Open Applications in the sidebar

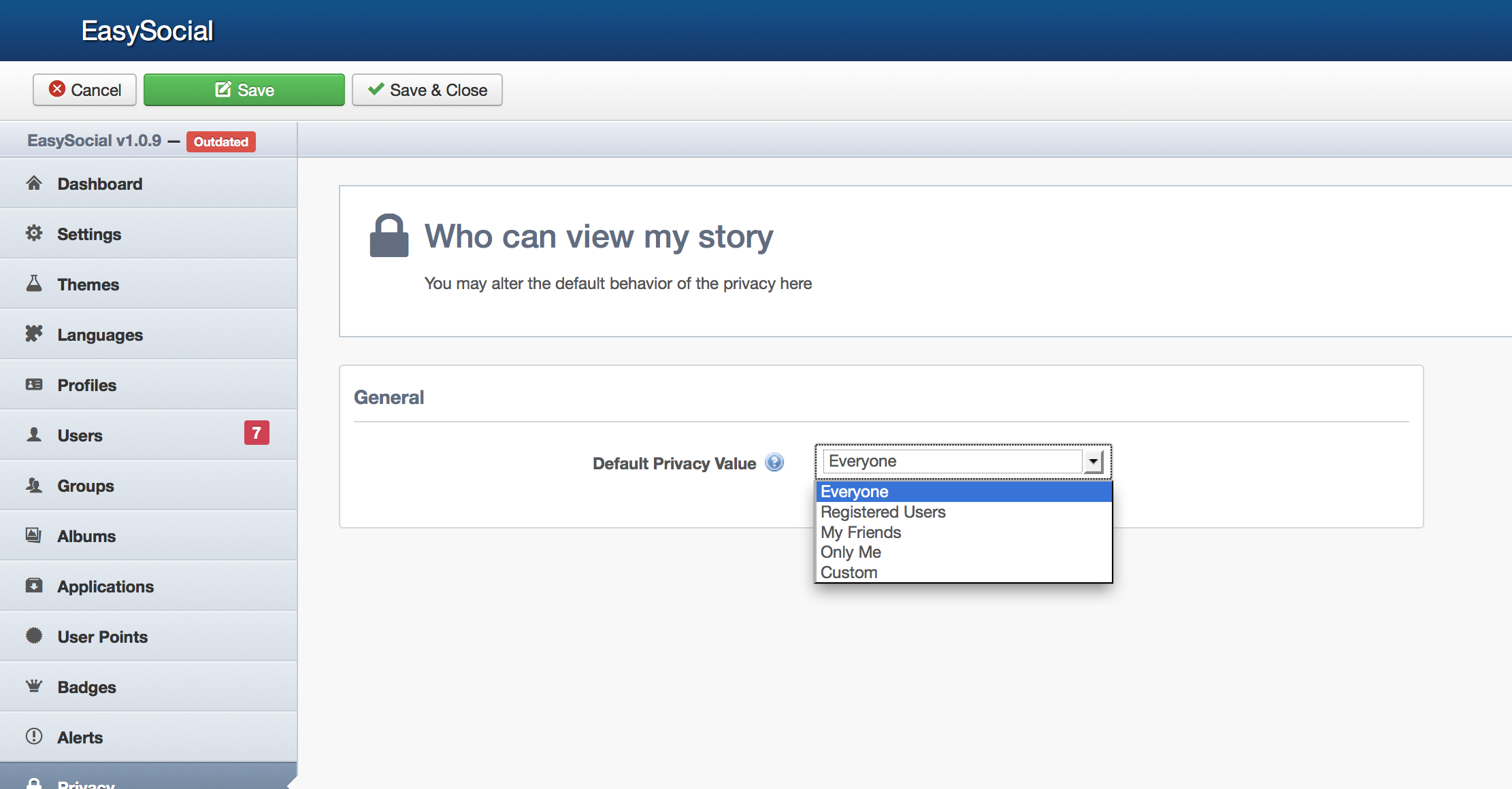click(x=148, y=586)
